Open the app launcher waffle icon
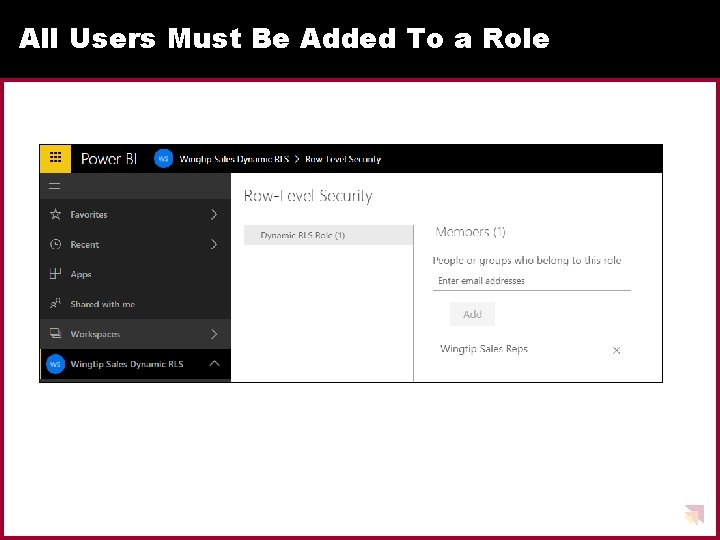 pos(55,158)
